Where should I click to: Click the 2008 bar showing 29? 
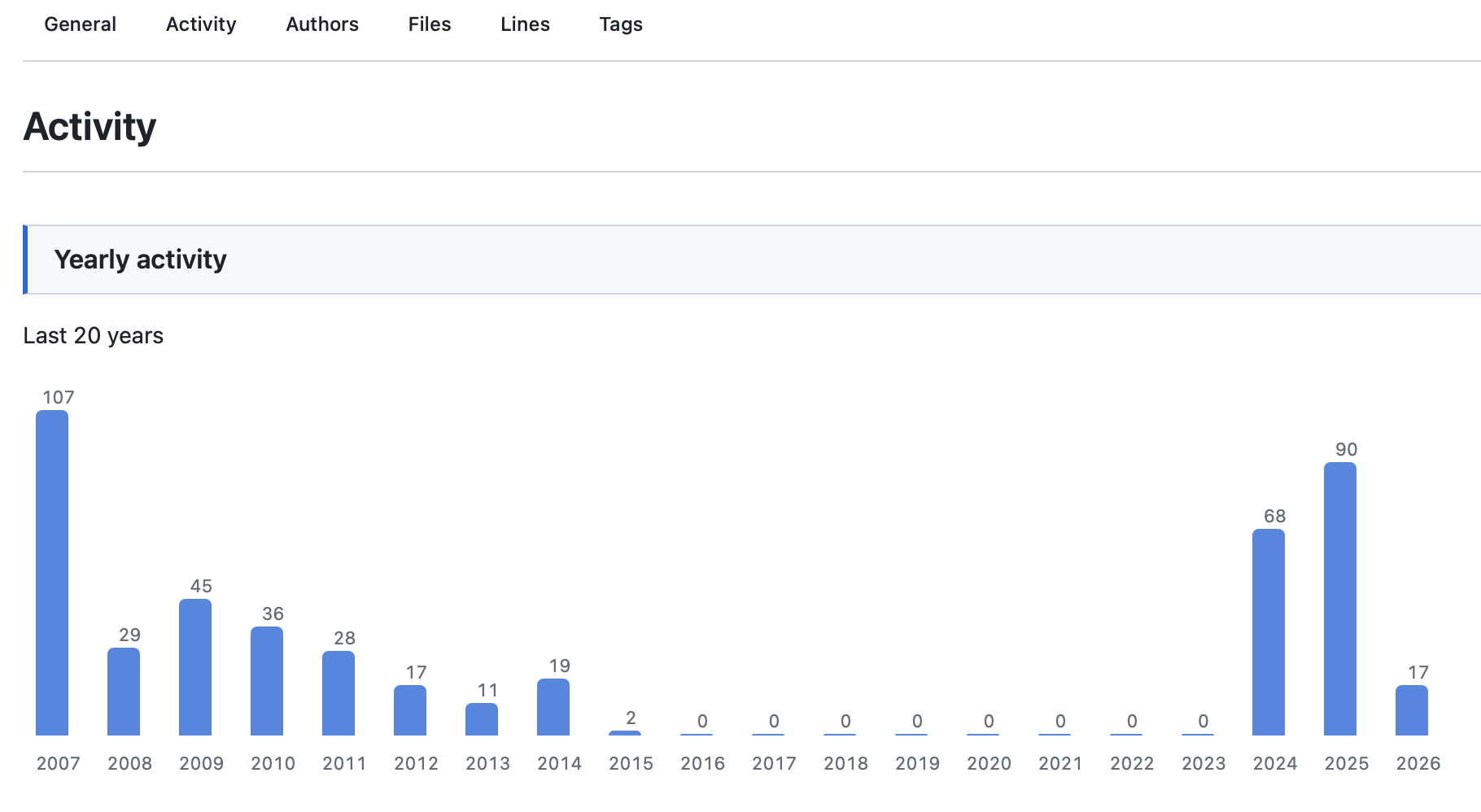(x=124, y=692)
